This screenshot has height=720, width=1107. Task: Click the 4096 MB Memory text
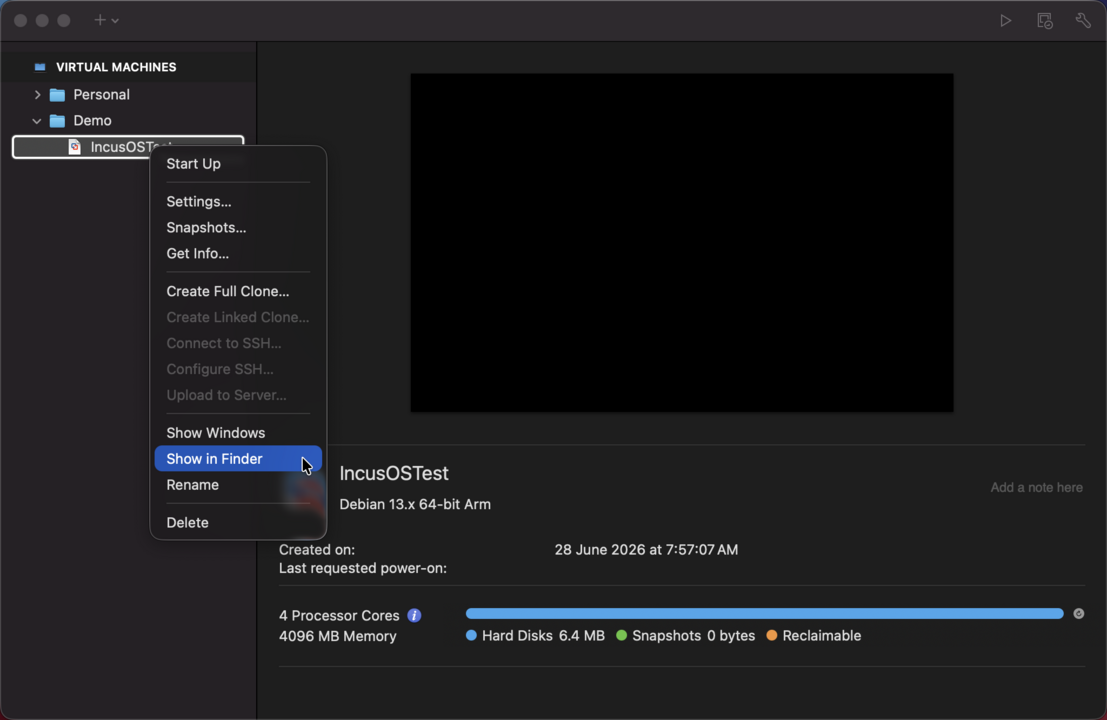click(337, 636)
